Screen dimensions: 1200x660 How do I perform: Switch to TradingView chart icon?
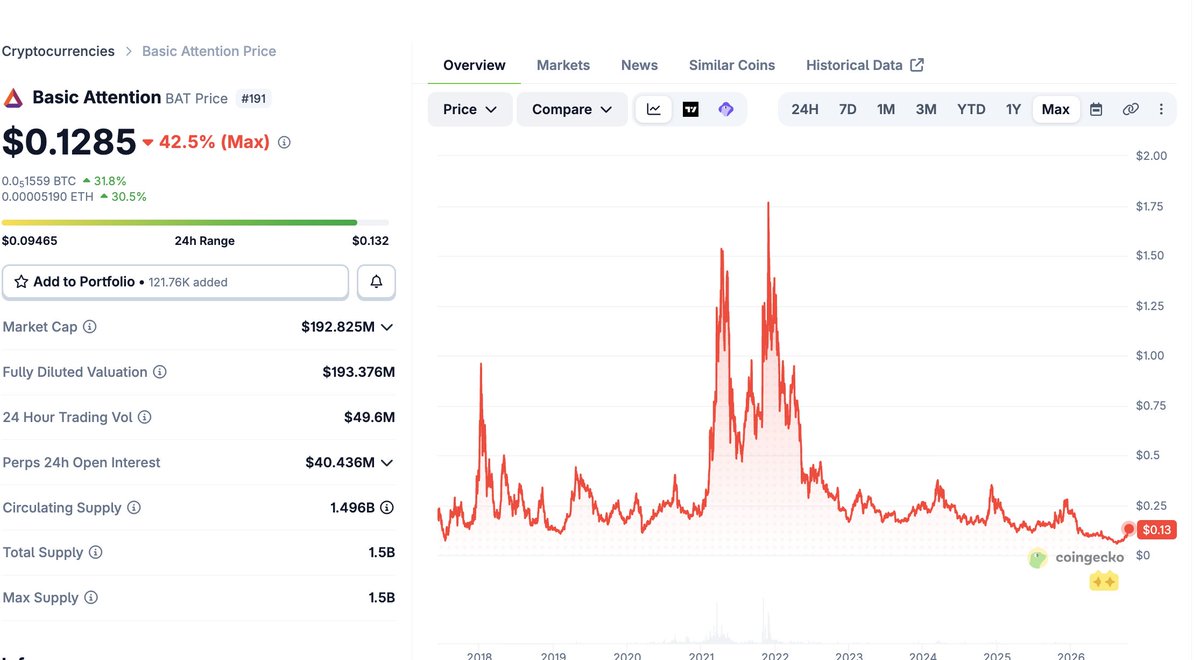point(690,109)
